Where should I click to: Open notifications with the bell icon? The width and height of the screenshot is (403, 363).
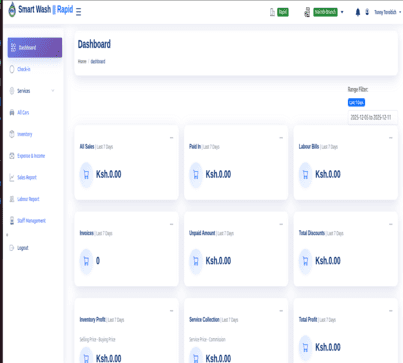coord(358,12)
